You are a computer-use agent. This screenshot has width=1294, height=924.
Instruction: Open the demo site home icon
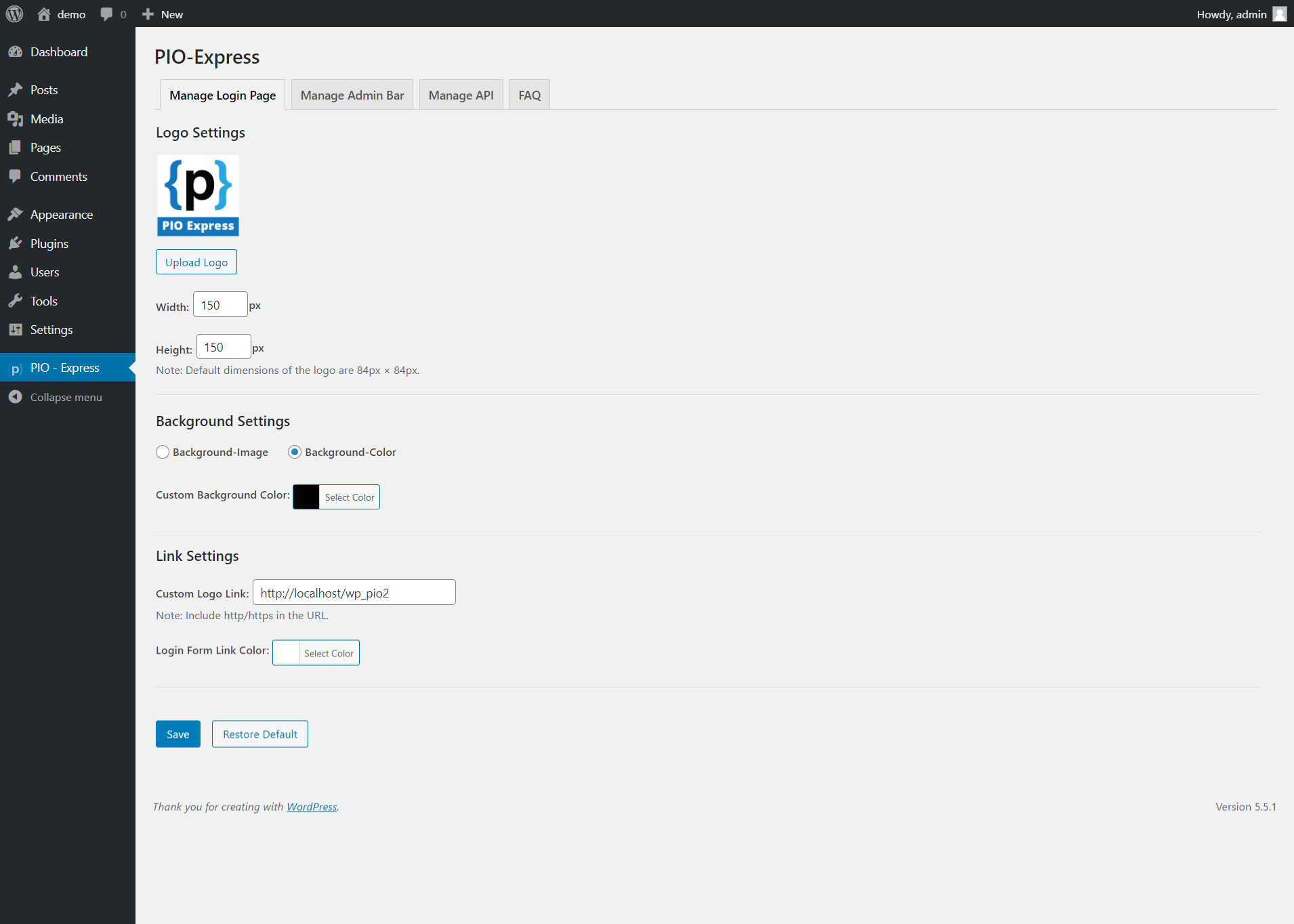click(x=44, y=14)
